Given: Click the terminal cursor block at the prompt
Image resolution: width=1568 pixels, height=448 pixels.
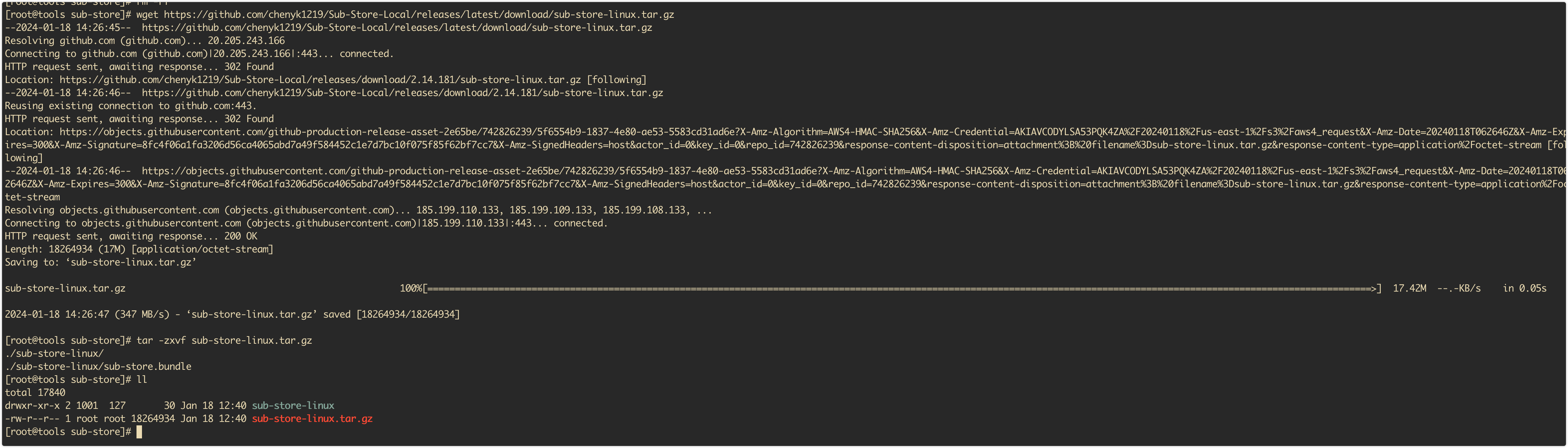Looking at the screenshot, I should (139, 432).
